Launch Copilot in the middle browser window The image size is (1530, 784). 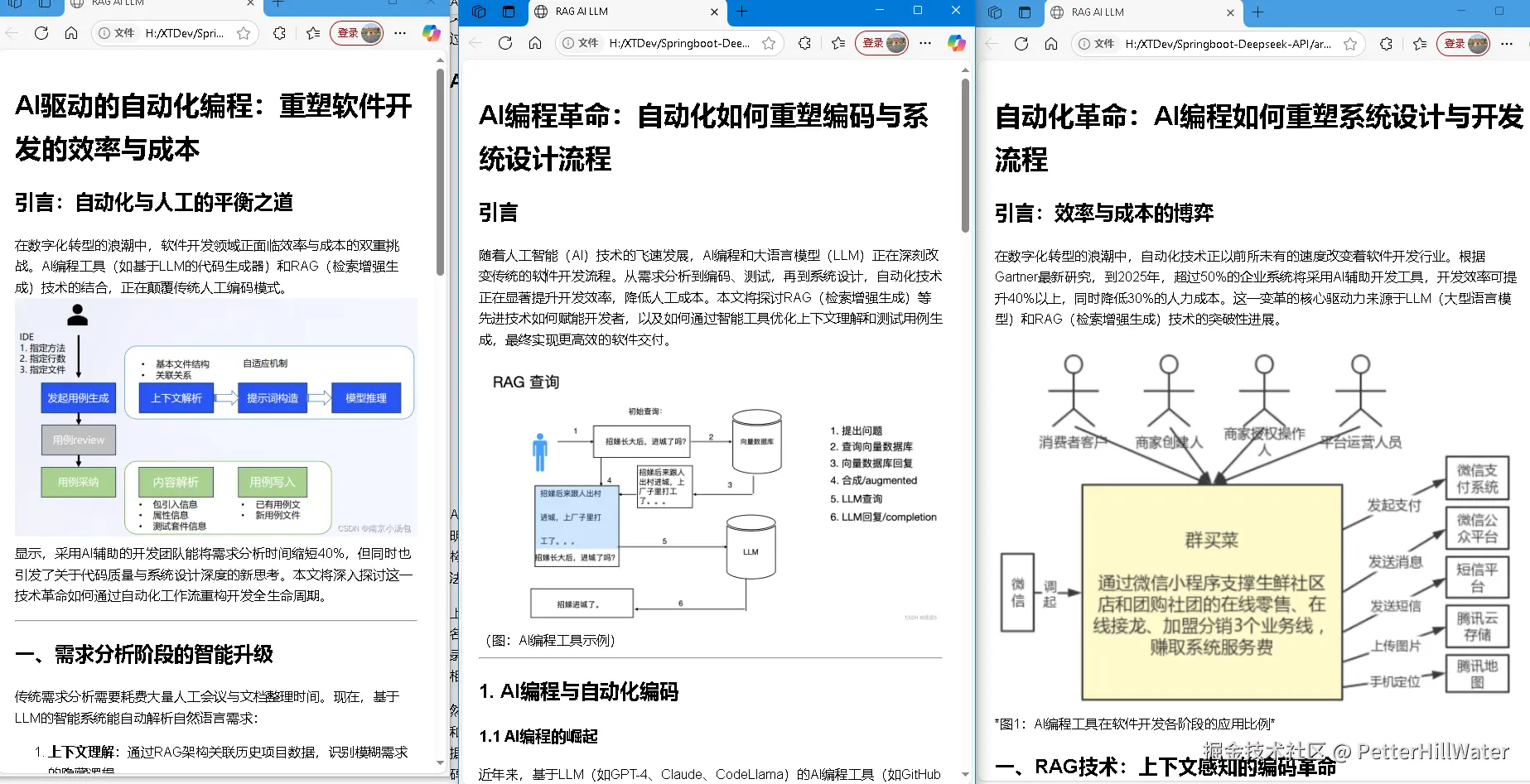tap(956, 43)
